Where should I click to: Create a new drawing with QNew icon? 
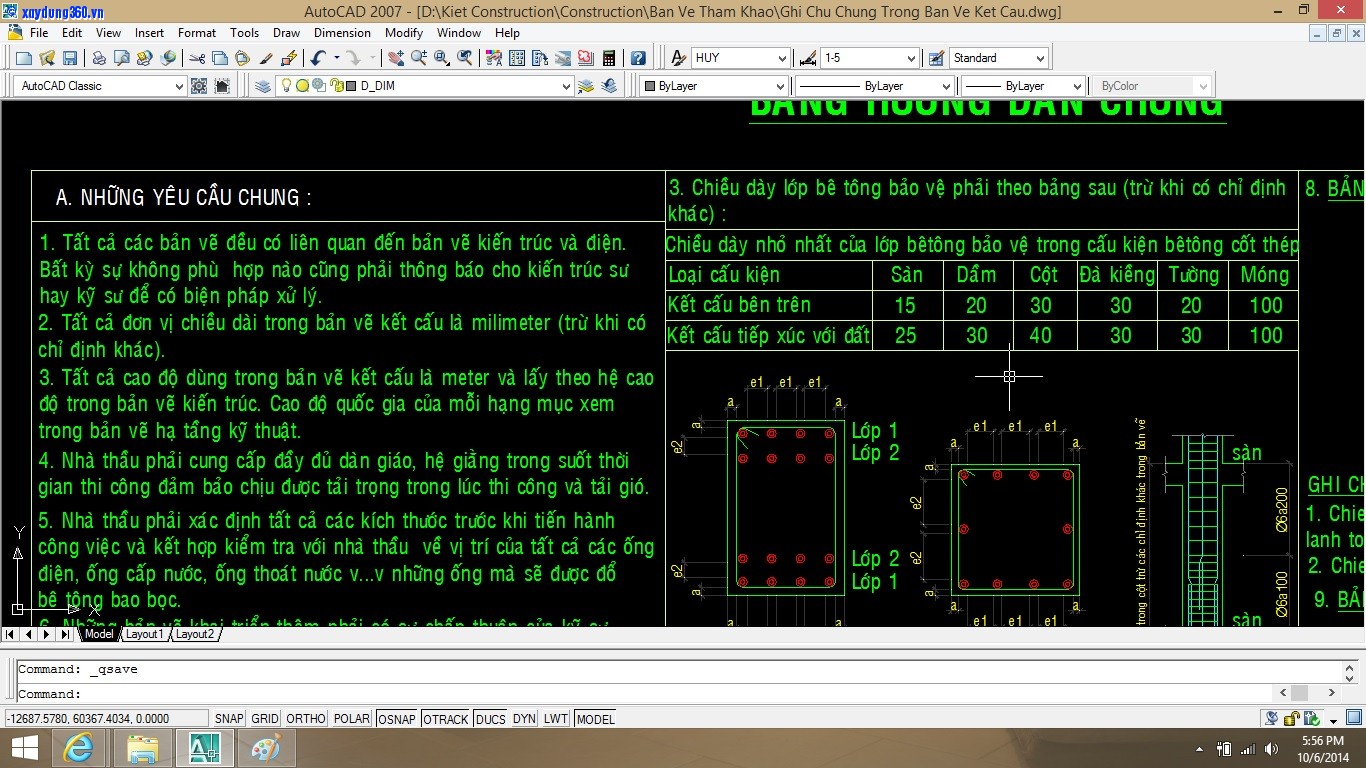22,58
